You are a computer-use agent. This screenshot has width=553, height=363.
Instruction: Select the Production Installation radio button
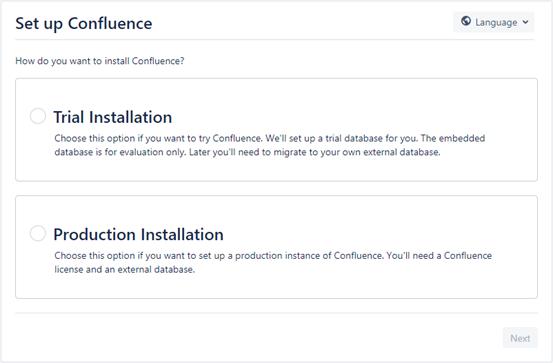coord(38,234)
